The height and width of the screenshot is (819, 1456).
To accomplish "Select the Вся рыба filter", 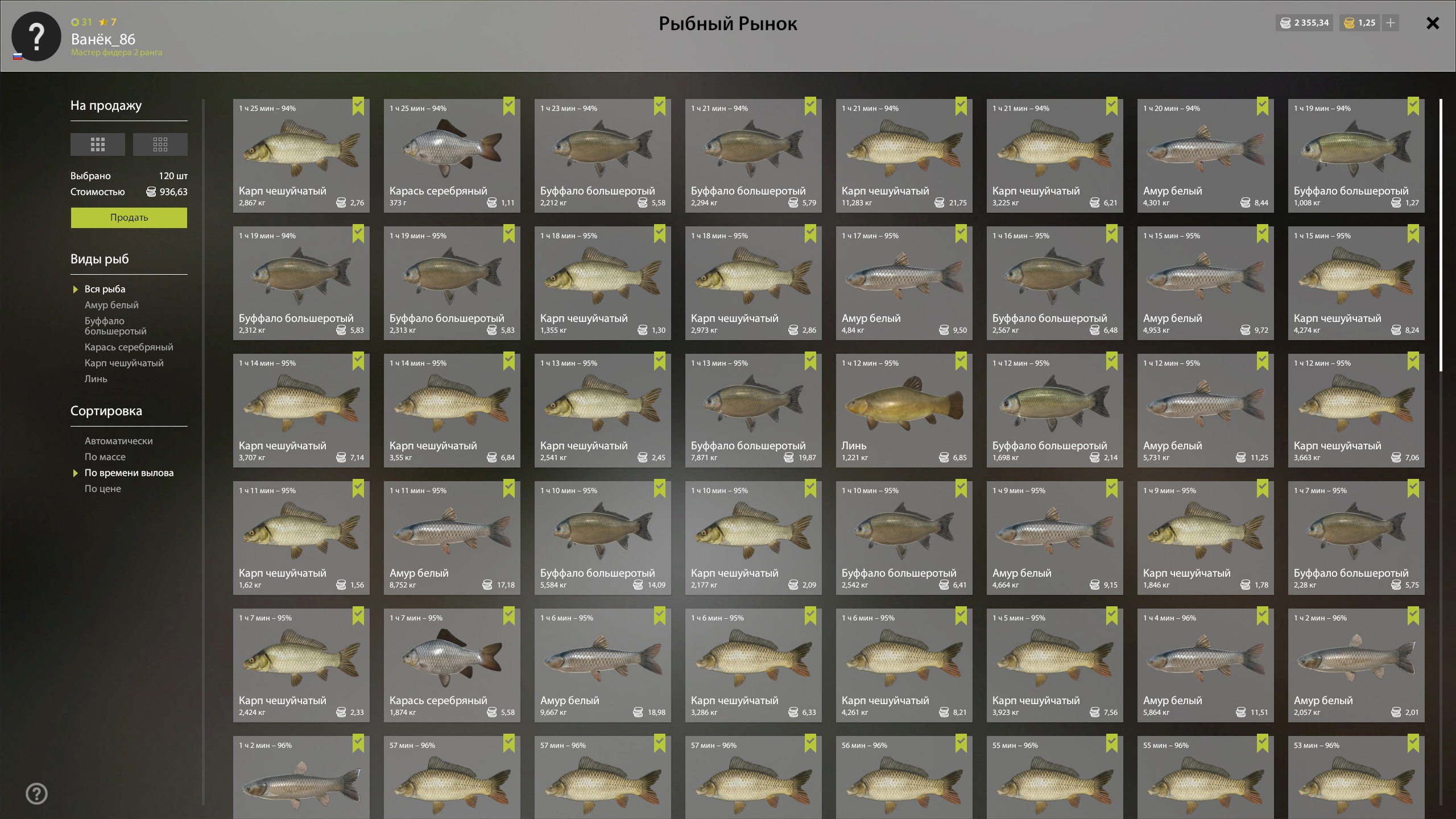I will (105, 289).
